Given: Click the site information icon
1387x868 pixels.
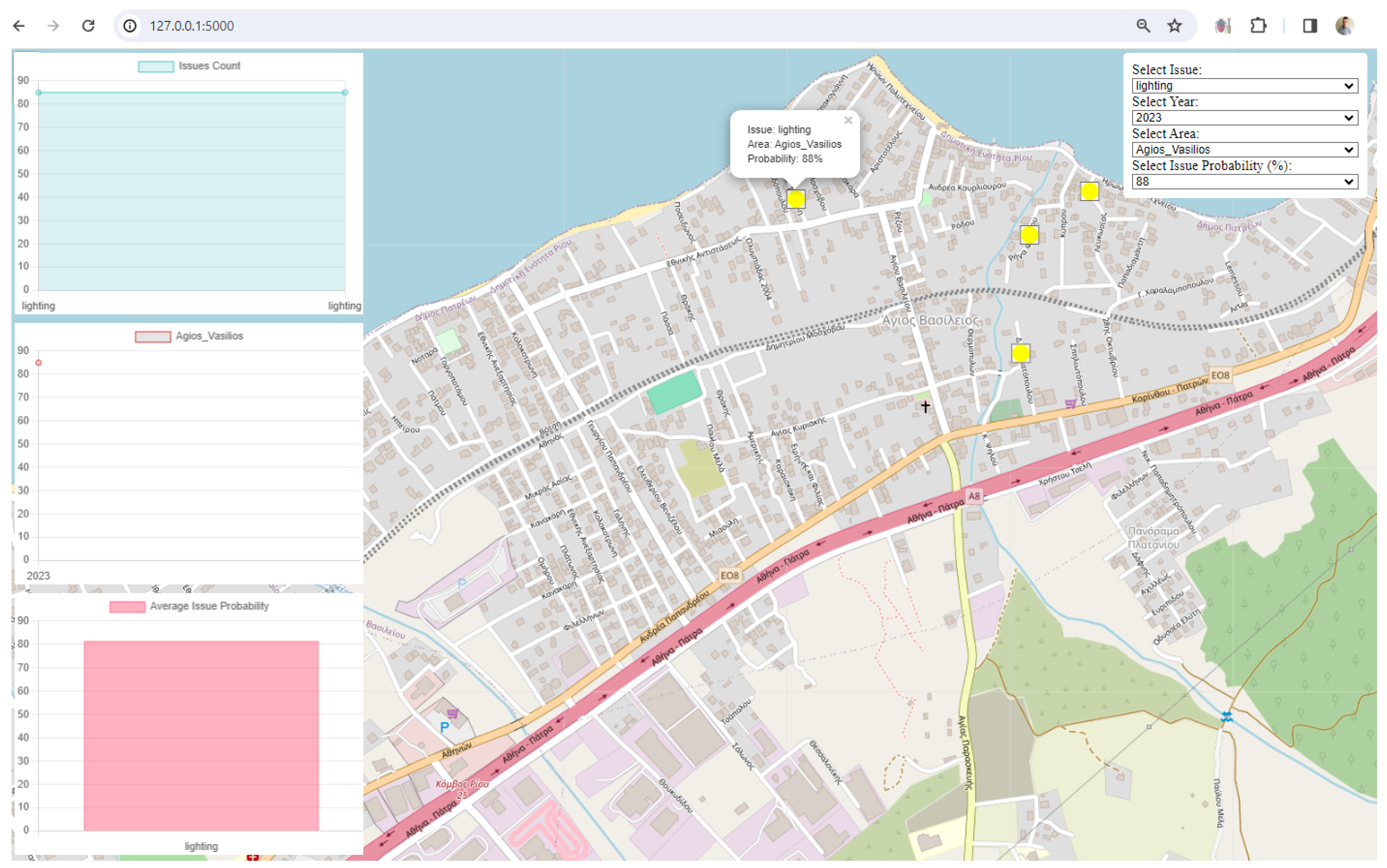Looking at the screenshot, I should tap(130, 26).
